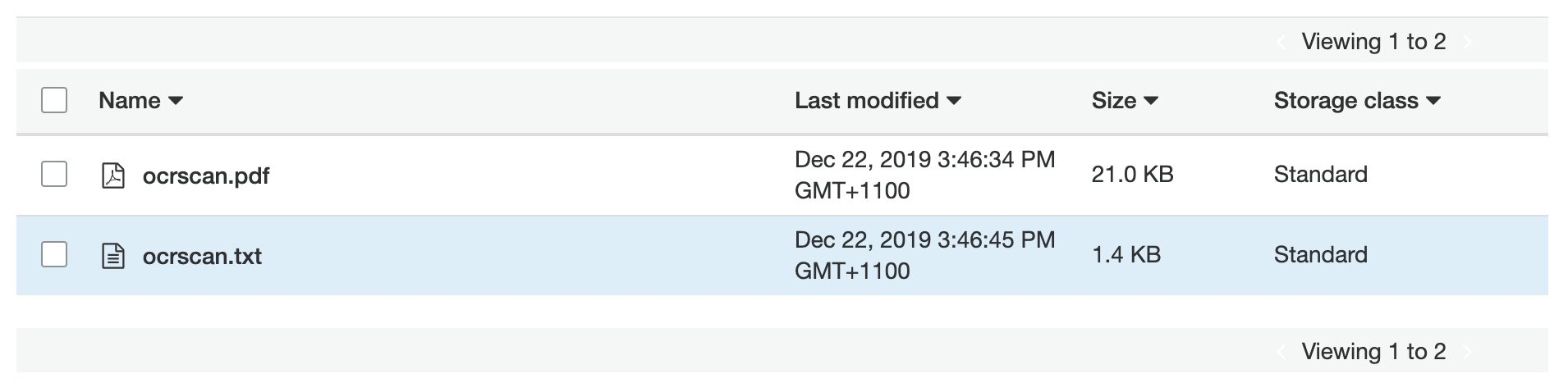Open the ocrscan.pdf file link

[206, 175]
